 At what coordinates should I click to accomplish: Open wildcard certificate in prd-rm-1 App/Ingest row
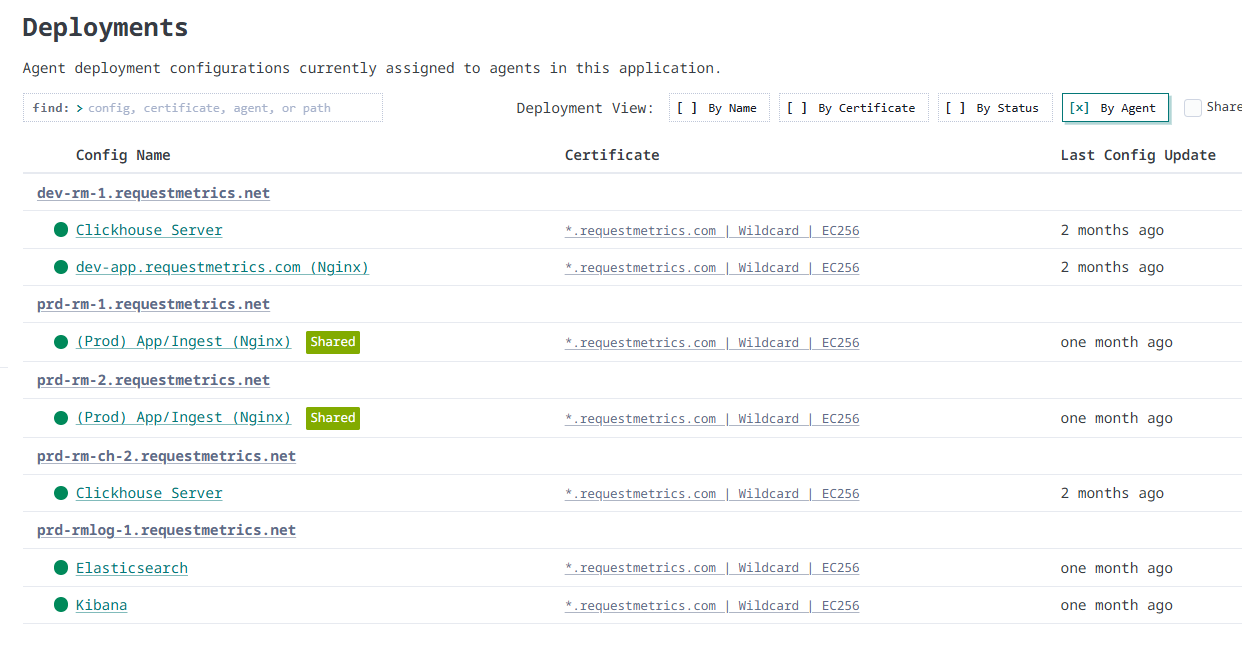712,343
